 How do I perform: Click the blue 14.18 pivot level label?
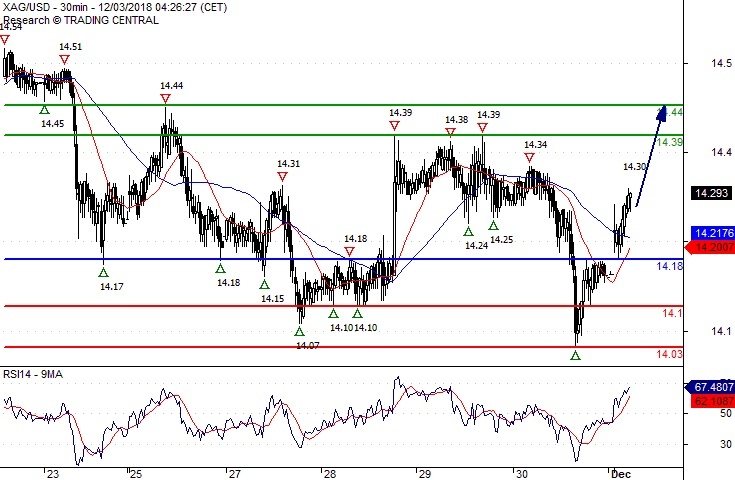tap(670, 266)
